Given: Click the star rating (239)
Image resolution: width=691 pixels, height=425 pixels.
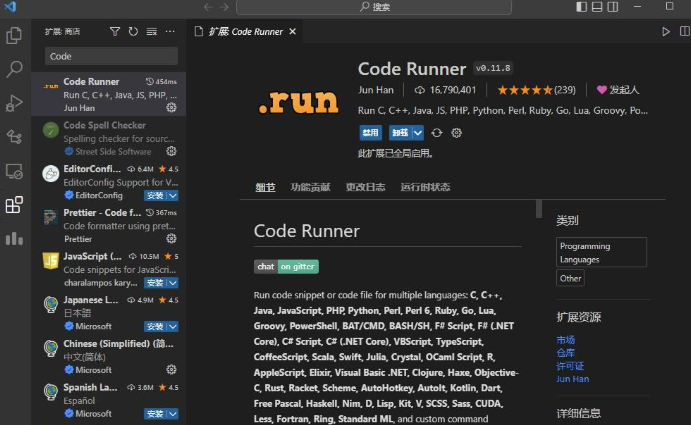Looking at the screenshot, I should pyautogui.click(x=536, y=90).
